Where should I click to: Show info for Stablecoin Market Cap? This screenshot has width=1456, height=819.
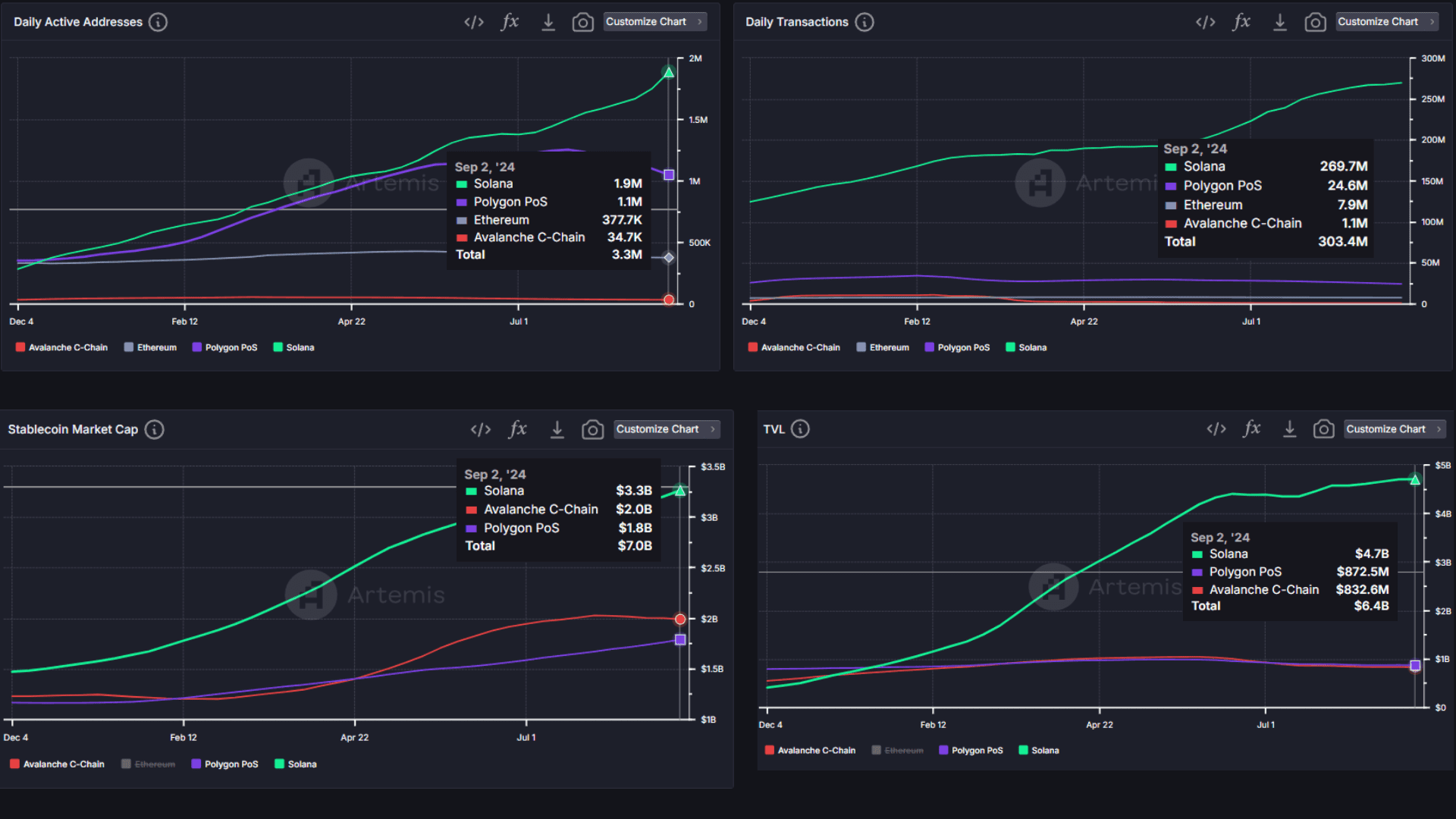click(154, 430)
